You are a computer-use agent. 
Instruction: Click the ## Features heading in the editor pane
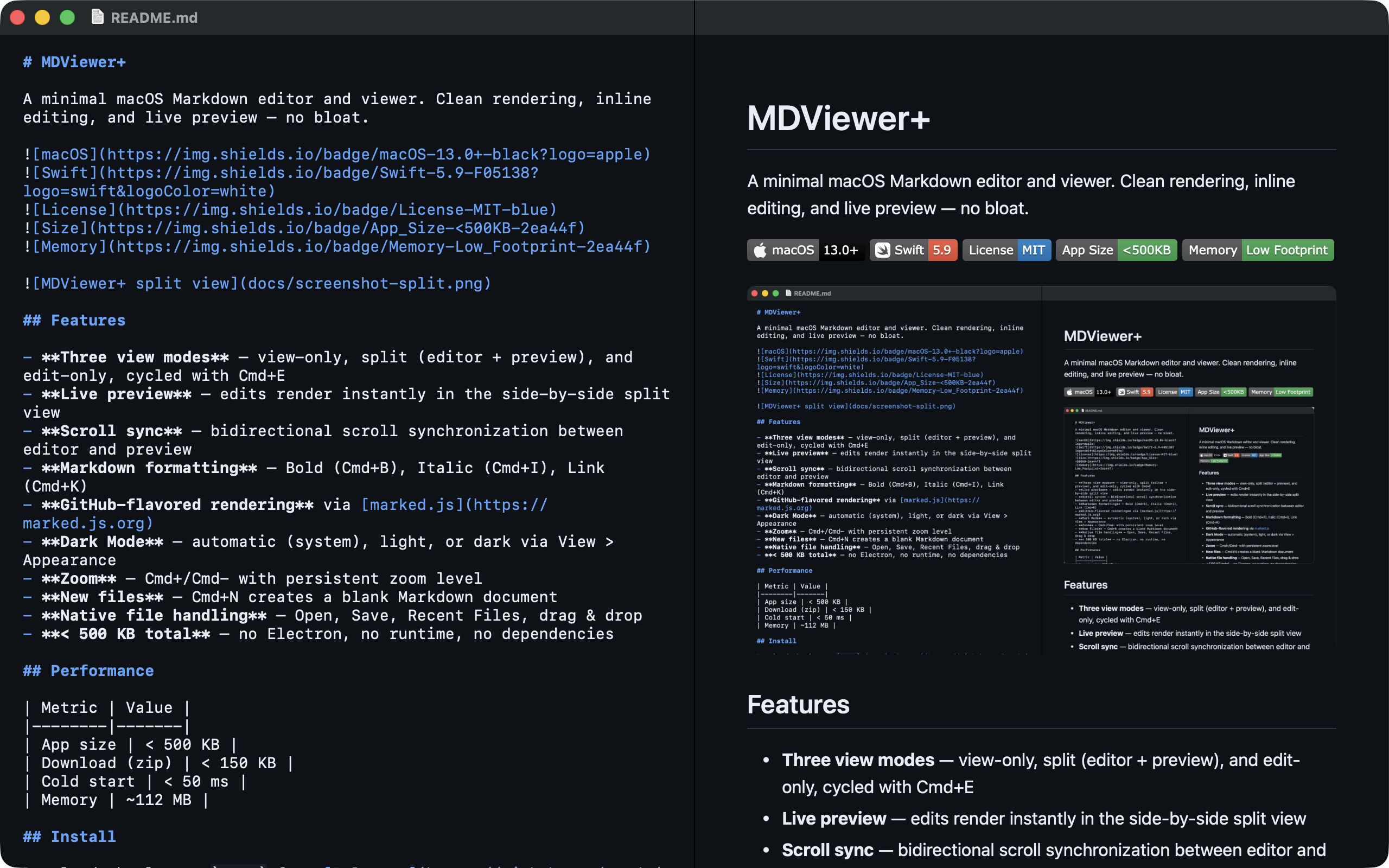pyautogui.click(x=73, y=320)
